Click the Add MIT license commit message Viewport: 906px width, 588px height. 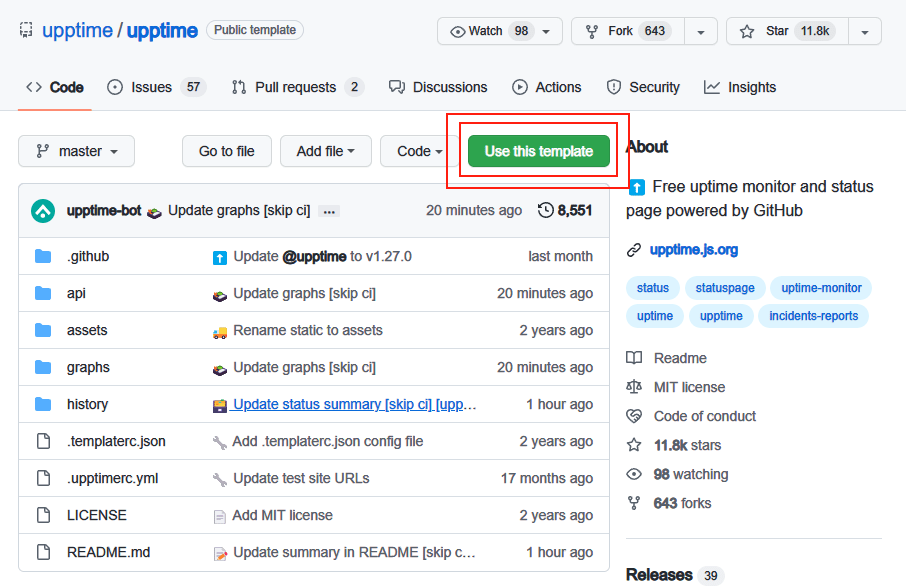click(x=283, y=515)
